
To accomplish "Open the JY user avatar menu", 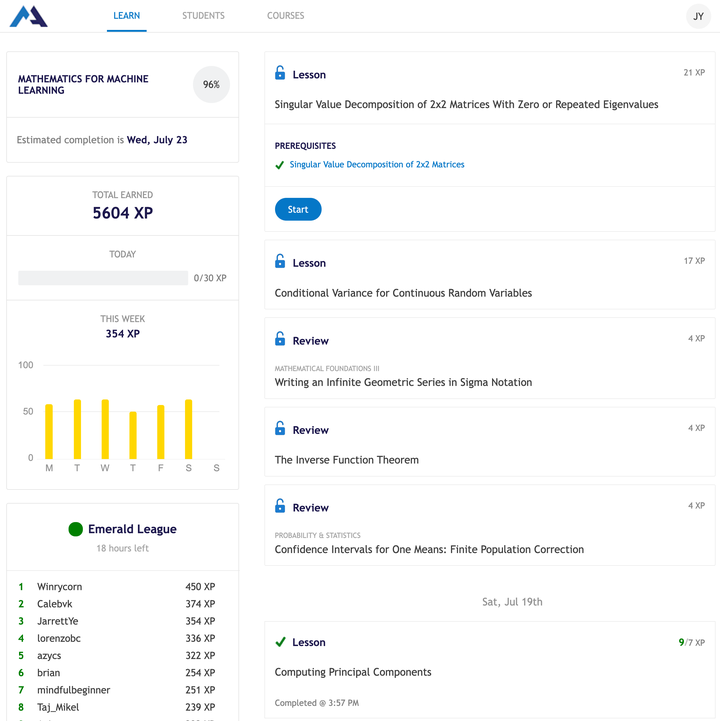I will (698, 16).
